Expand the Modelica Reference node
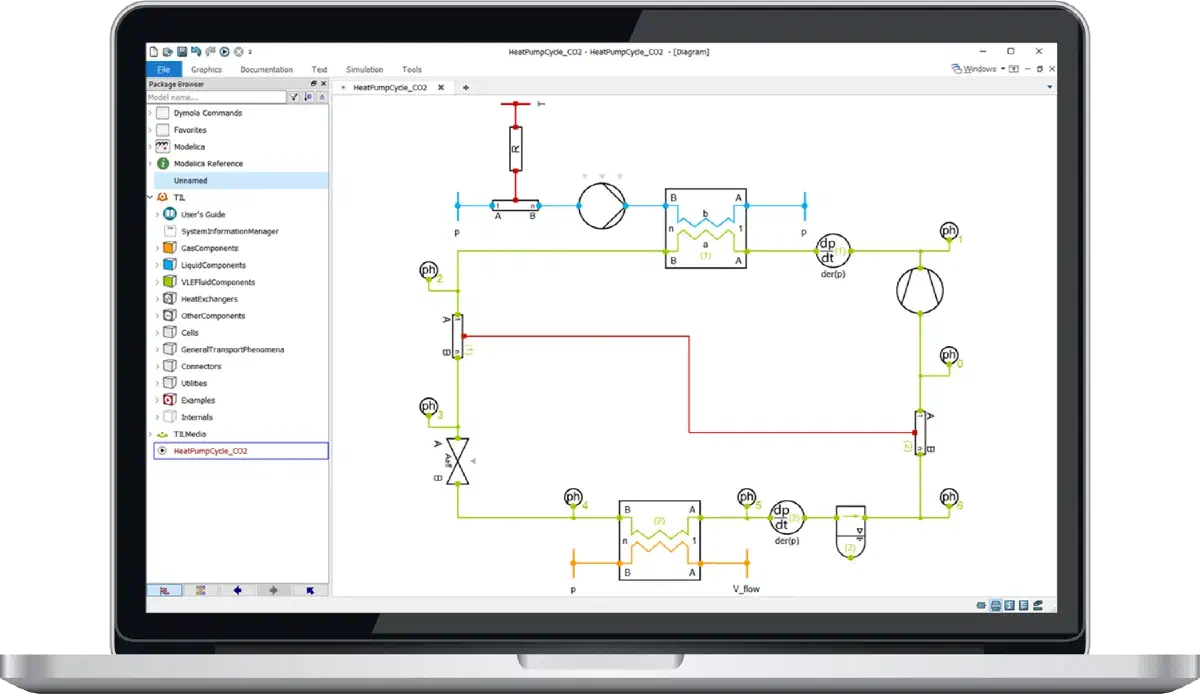 pyautogui.click(x=151, y=164)
